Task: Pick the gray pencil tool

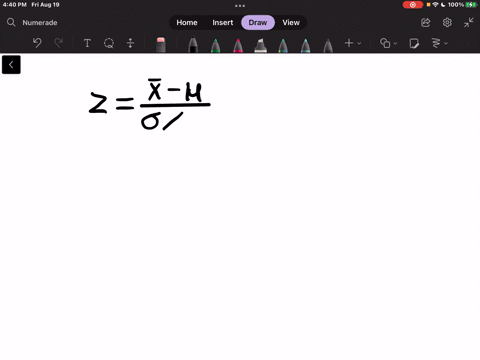Action: pyautogui.click(x=328, y=45)
